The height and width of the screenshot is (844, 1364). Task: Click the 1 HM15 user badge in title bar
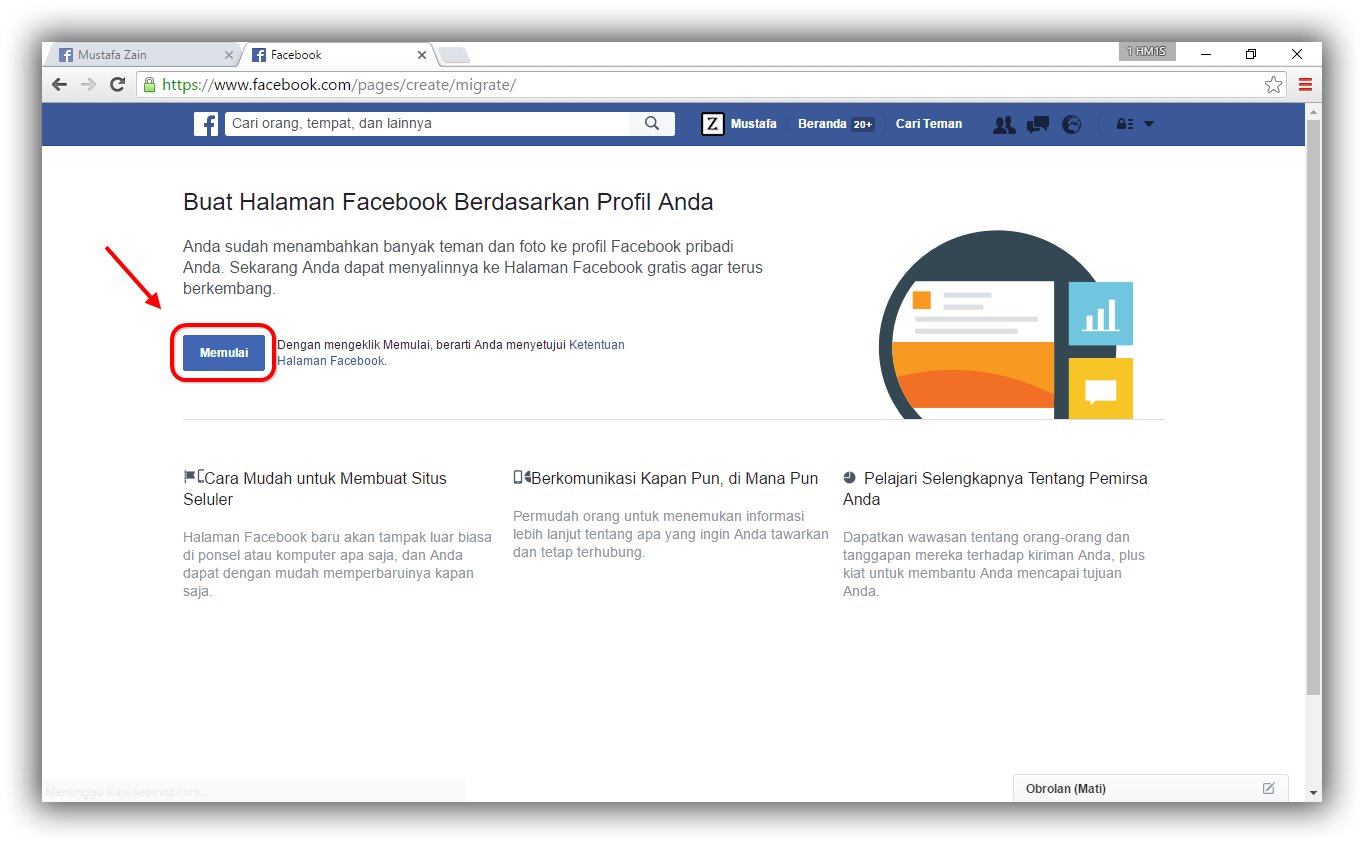coord(1147,51)
